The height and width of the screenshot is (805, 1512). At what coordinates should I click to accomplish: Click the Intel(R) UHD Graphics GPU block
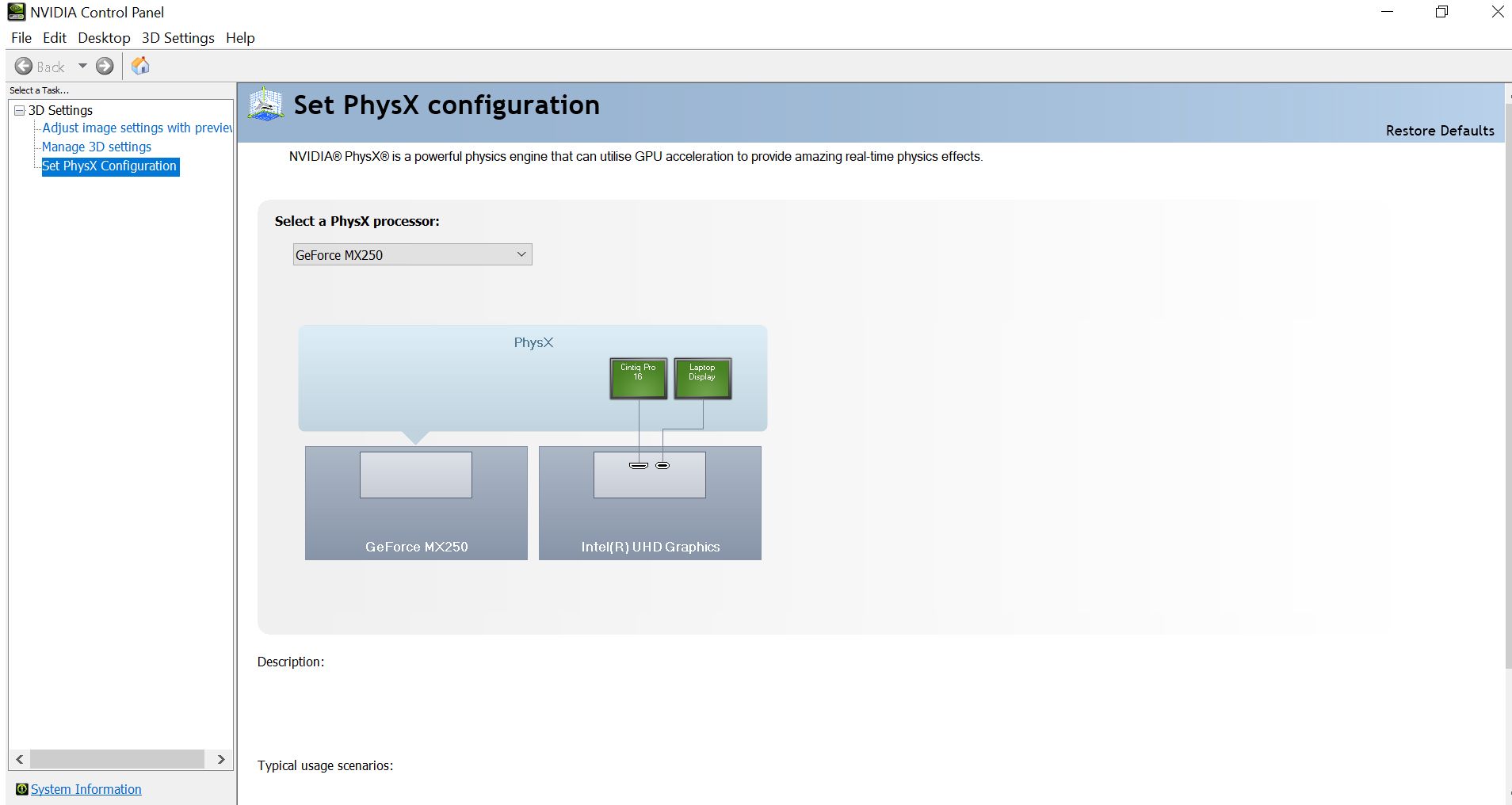coord(650,503)
